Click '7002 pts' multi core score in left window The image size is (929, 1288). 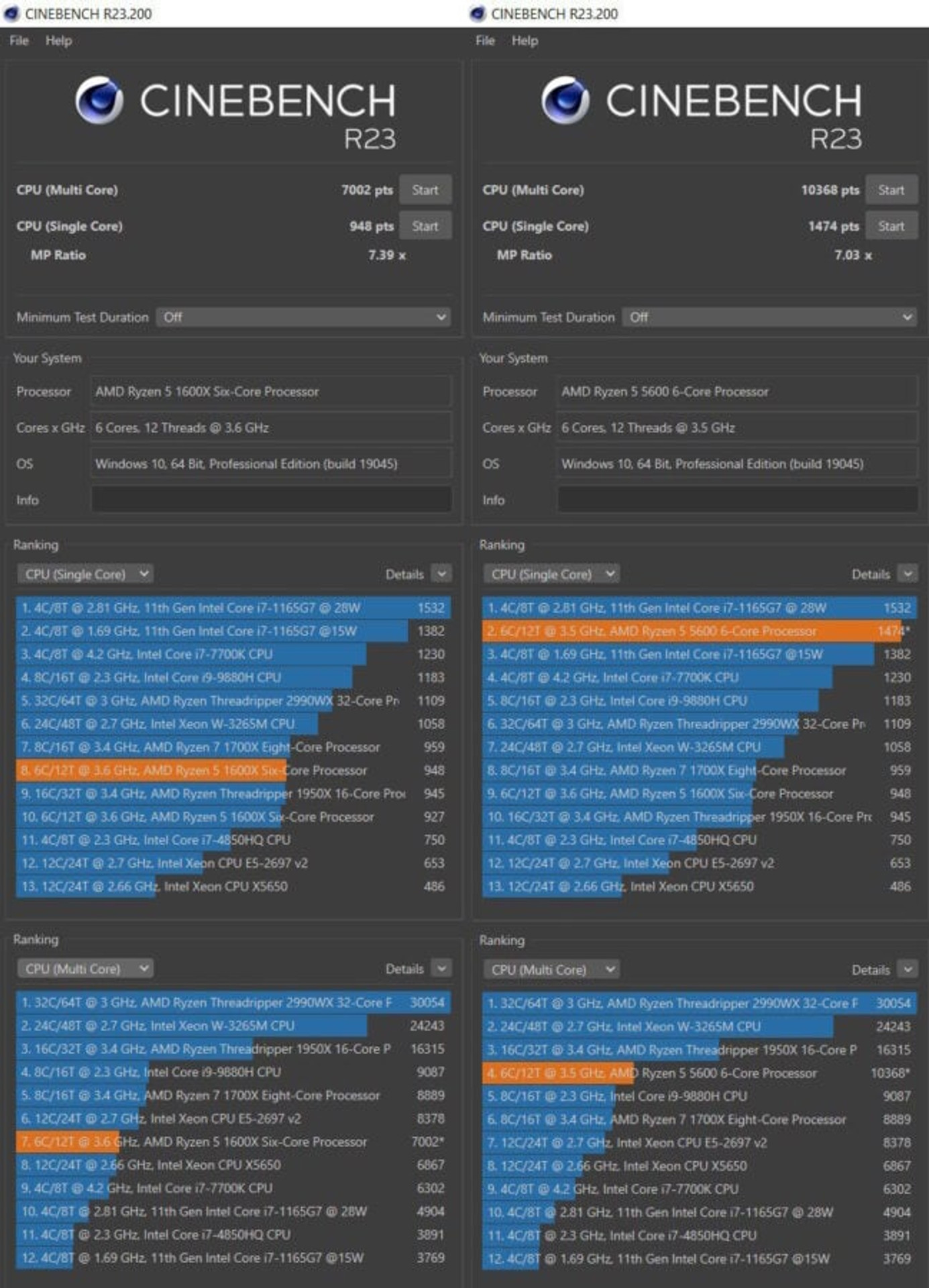coord(367,191)
